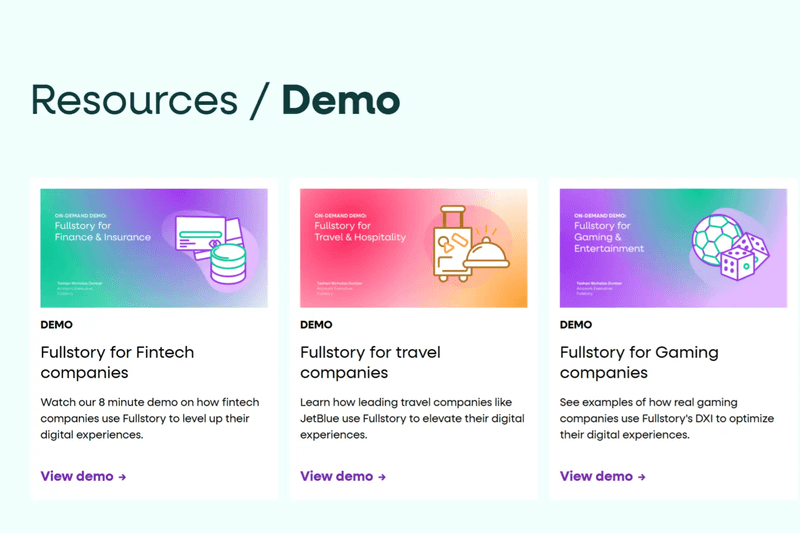
Task: Click the Fullstory for Fintech companies title
Action: 117,363
